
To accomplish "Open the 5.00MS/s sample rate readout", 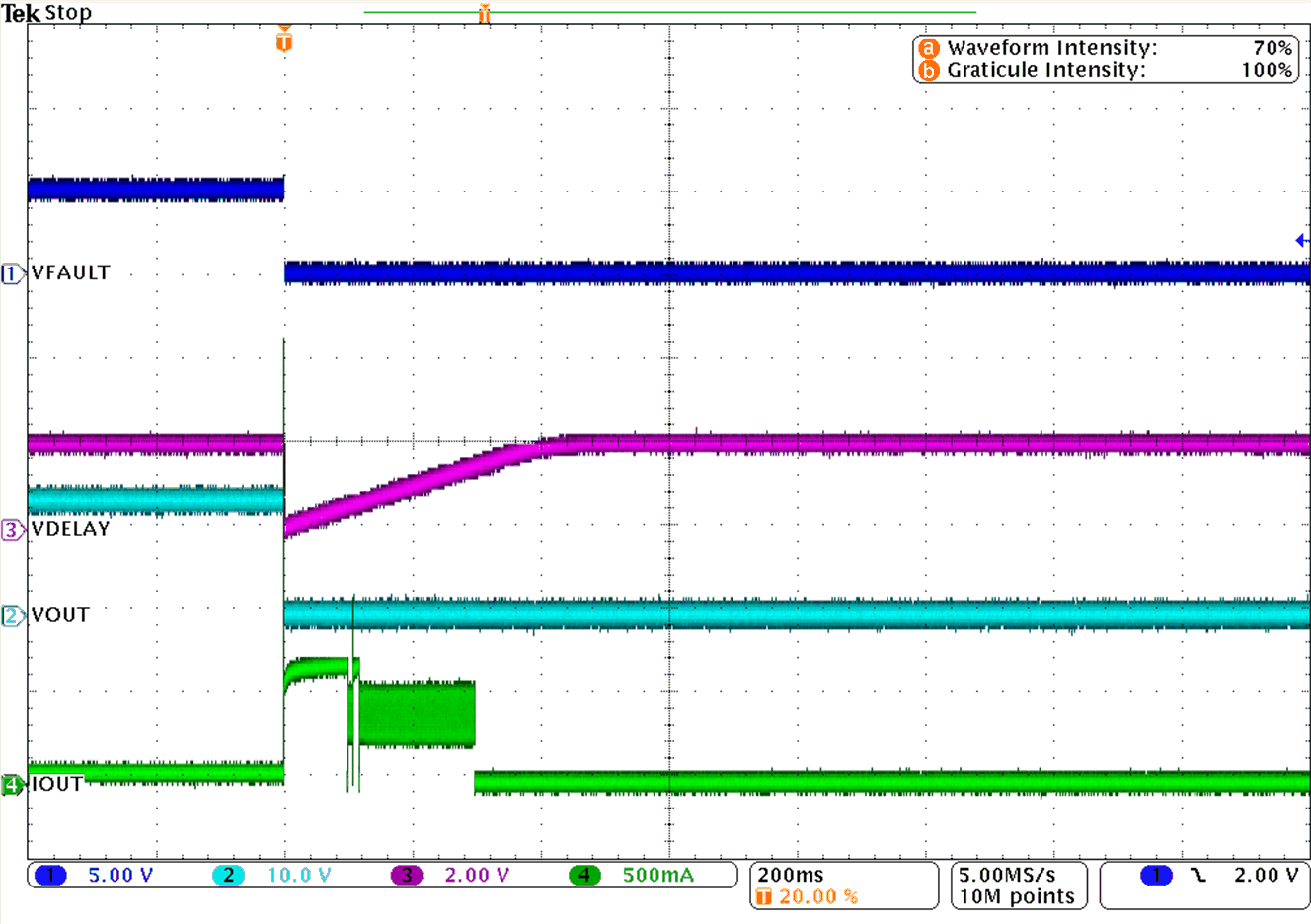I will [1006, 875].
